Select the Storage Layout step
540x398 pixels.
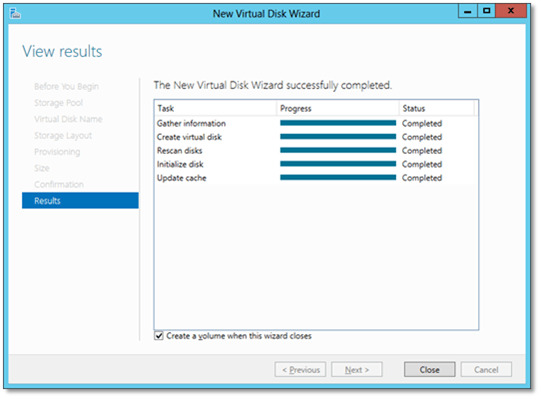[x=63, y=135]
